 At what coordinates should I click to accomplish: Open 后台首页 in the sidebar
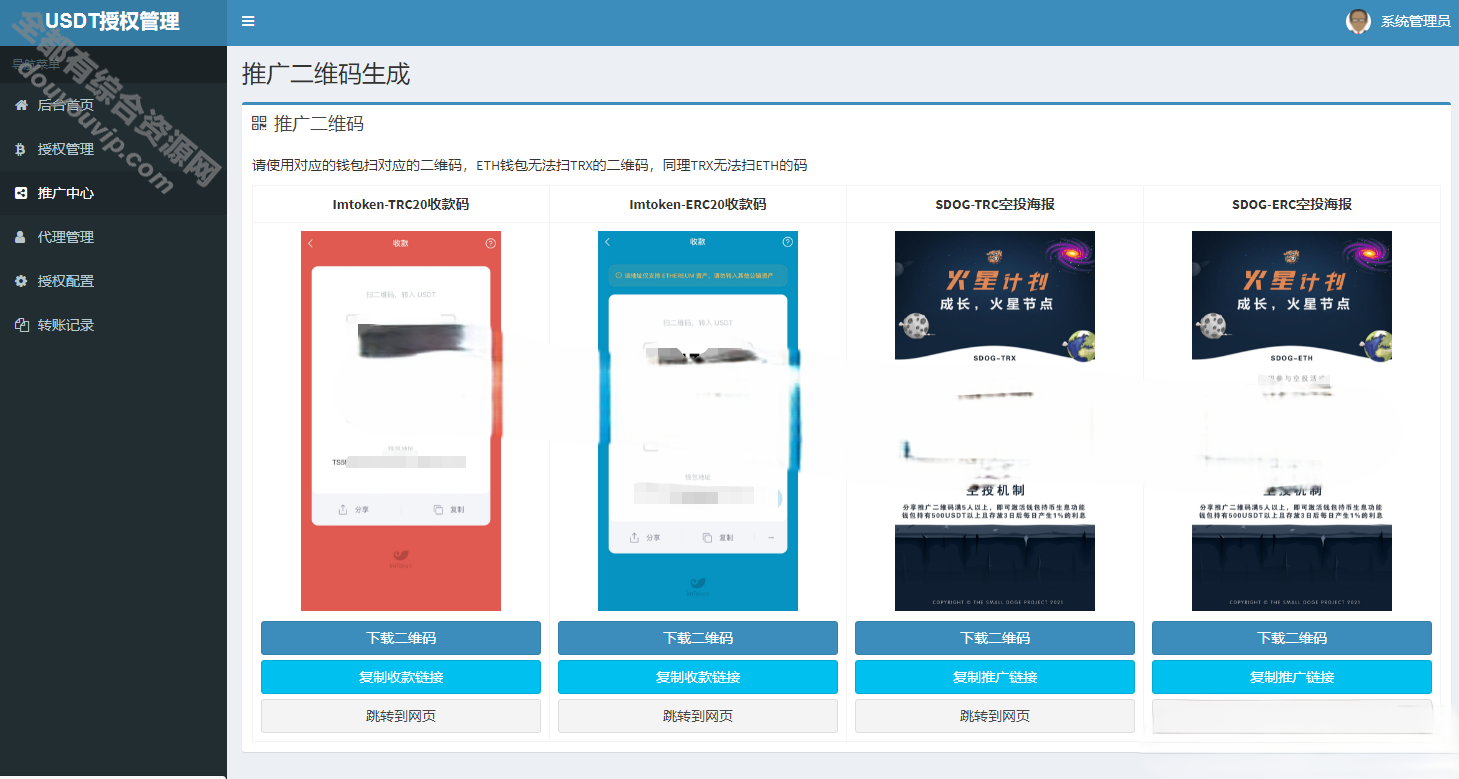click(113, 105)
